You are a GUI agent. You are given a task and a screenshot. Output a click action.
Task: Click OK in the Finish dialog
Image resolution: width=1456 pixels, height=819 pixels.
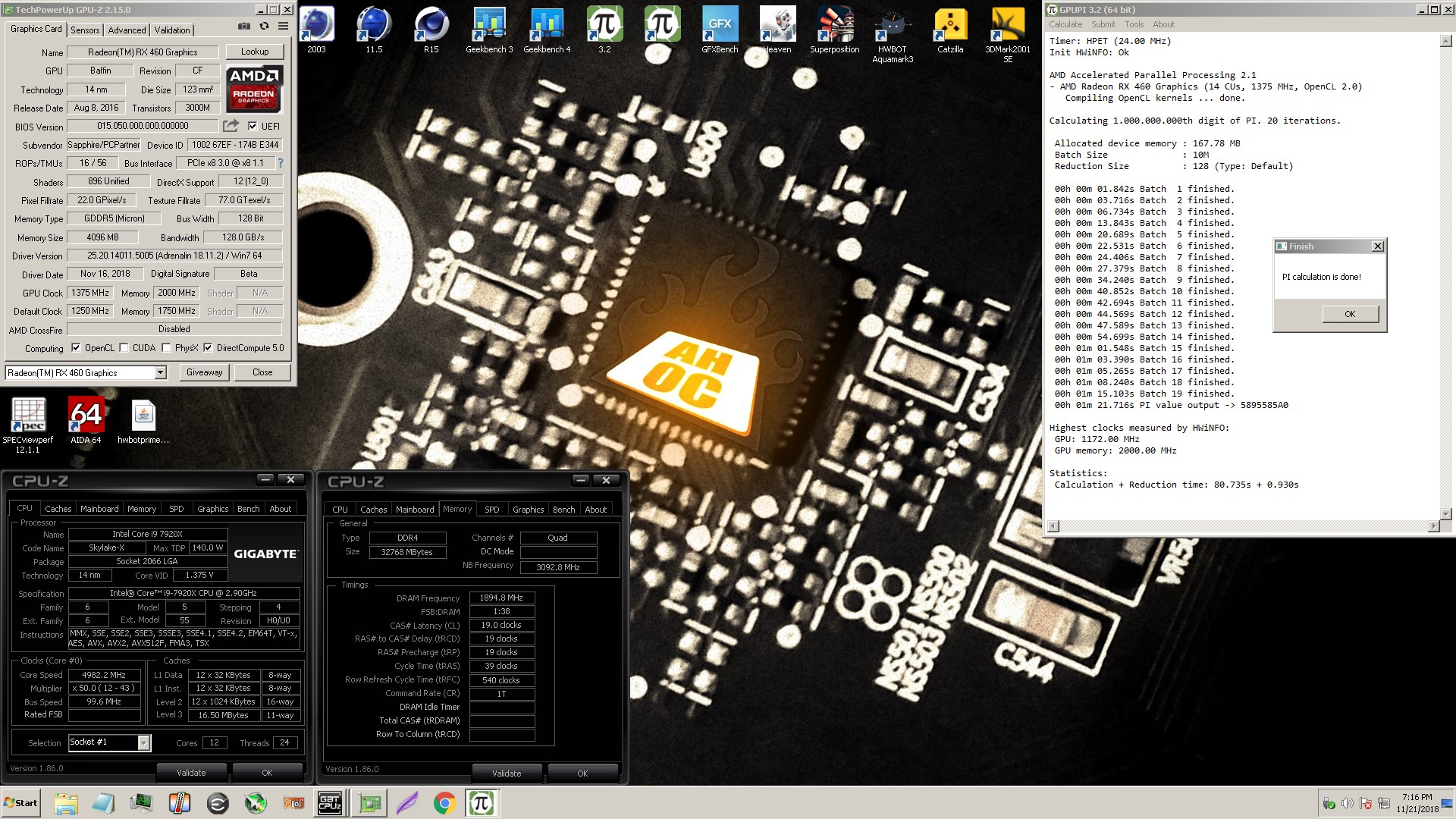(x=1350, y=314)
